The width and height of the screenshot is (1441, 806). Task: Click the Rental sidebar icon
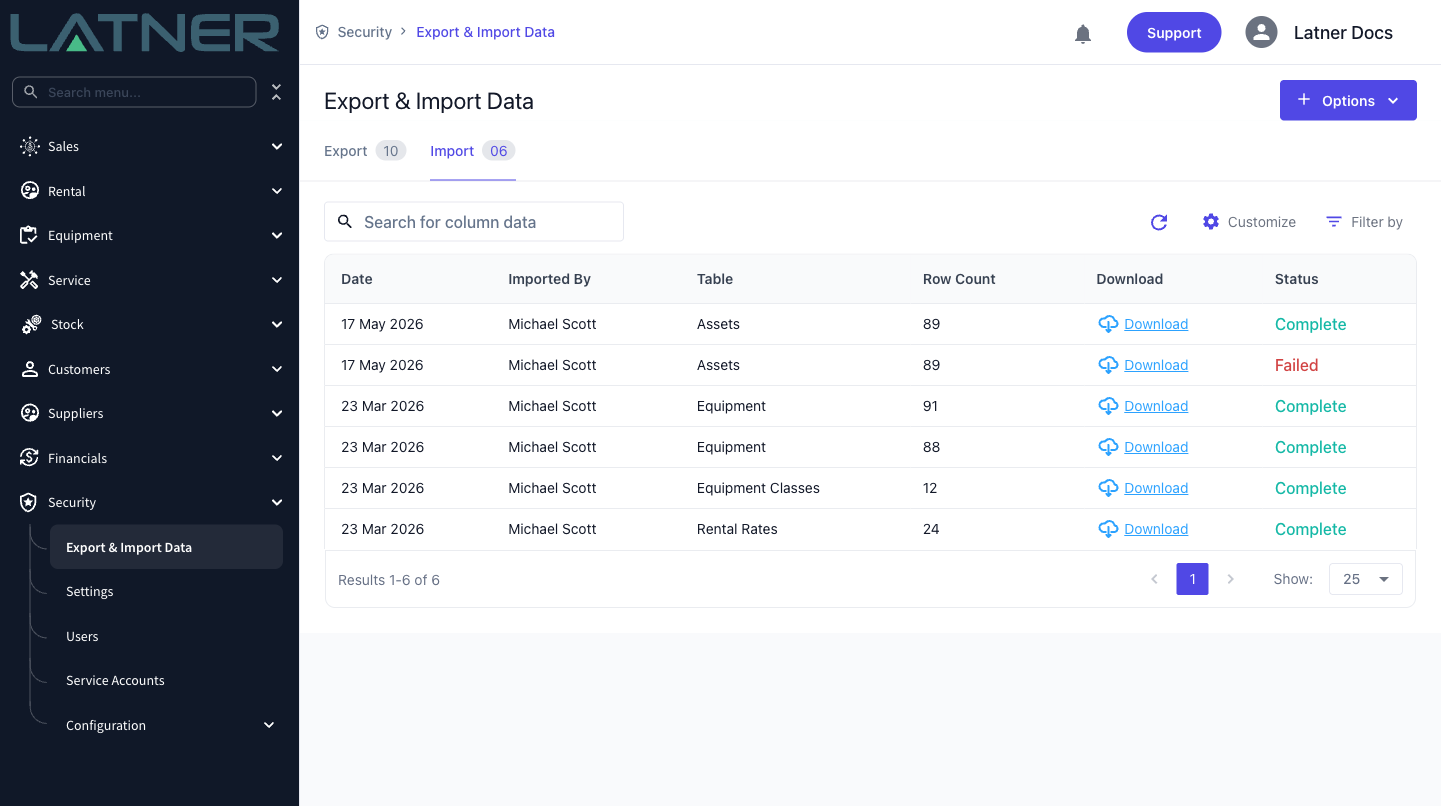point(30,191)
